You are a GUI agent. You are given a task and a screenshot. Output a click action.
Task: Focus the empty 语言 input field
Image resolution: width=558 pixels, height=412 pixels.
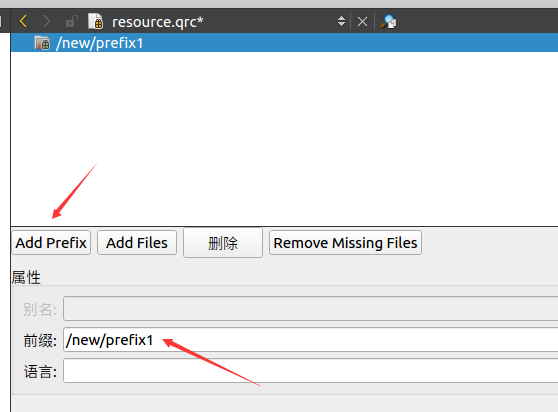pos(310,371)
